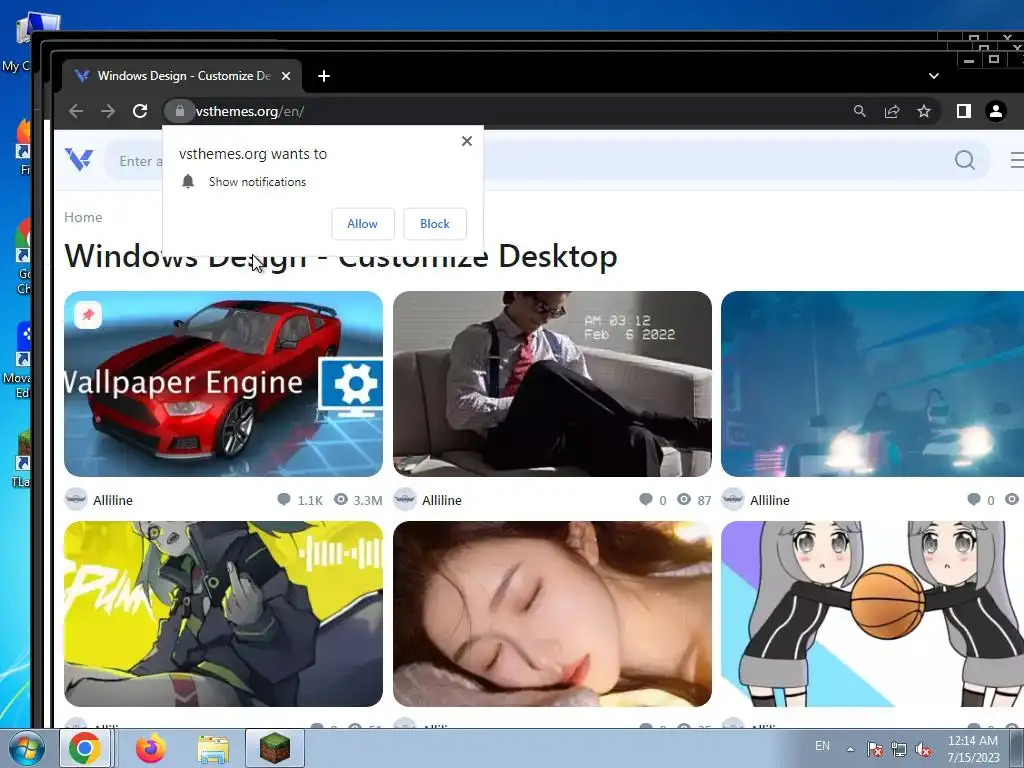Expand the tab search chevron
The width and height of the screenshot is (1024, 768).
(934, 76)
